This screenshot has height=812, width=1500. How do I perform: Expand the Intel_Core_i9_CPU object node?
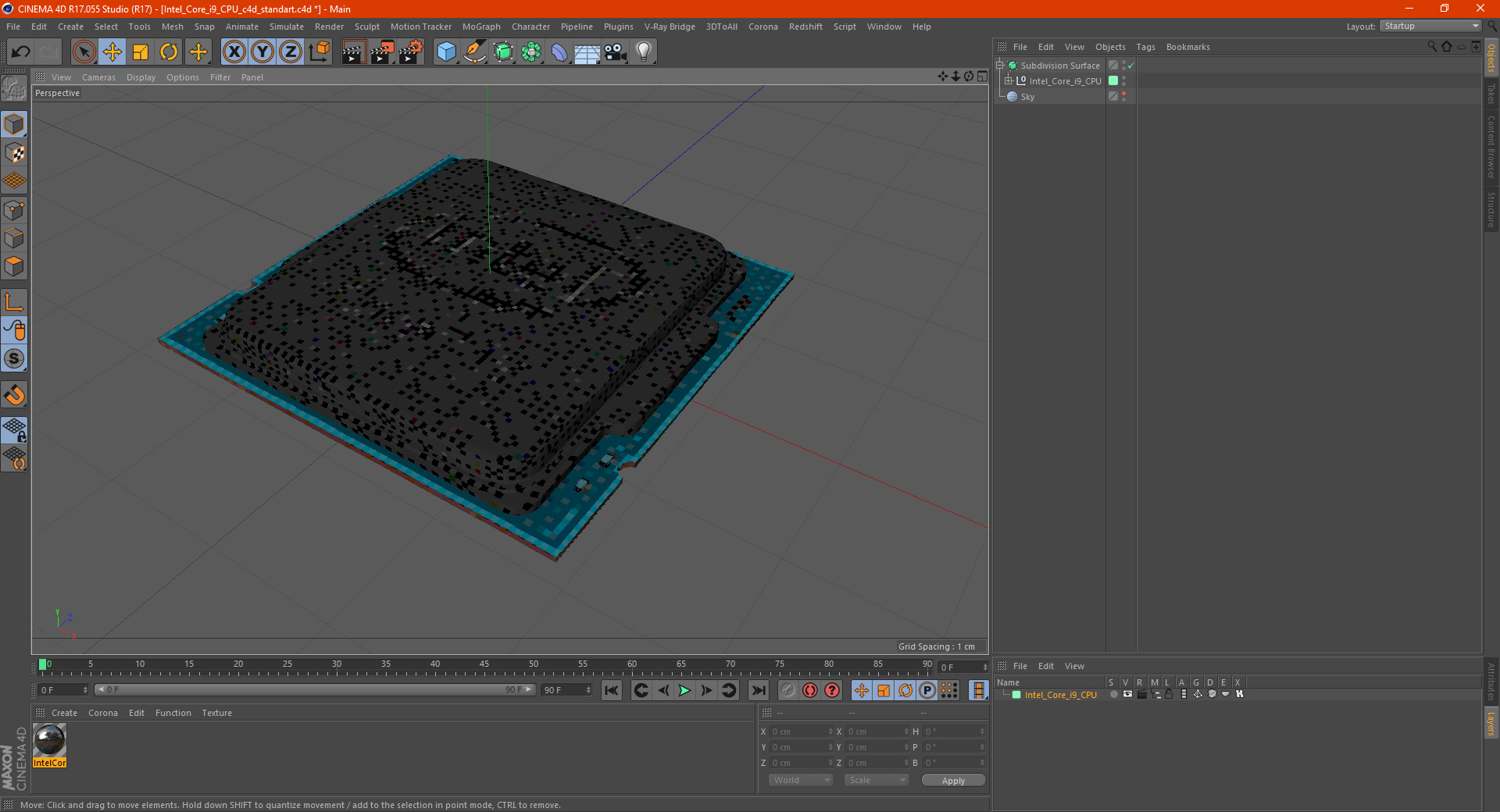(x=1008, y=80)
